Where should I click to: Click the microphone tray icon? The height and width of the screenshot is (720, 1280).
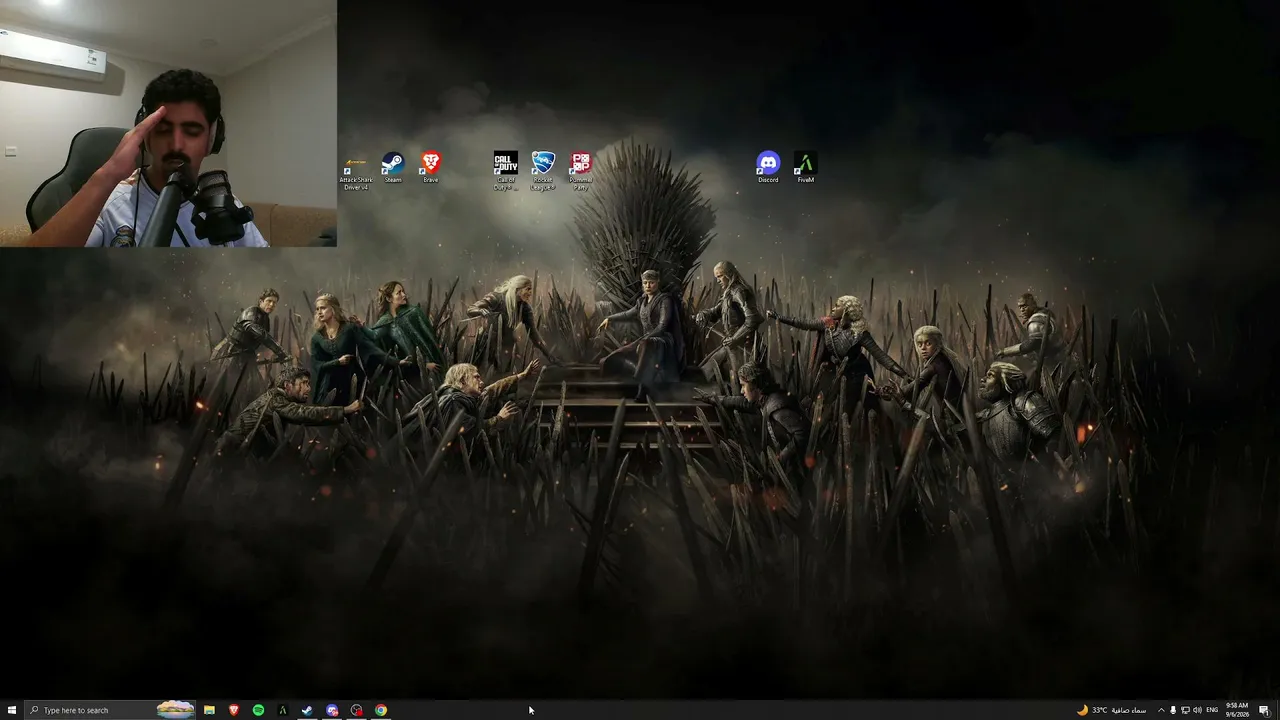1173,710
